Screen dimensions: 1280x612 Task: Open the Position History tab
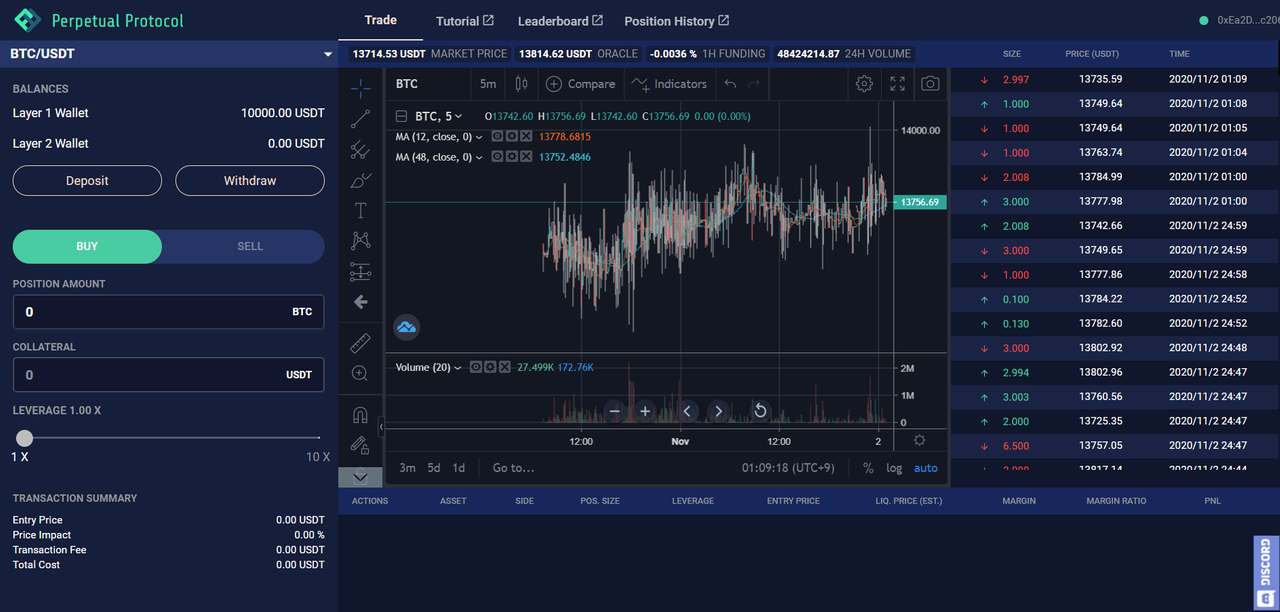click(677, 21)
